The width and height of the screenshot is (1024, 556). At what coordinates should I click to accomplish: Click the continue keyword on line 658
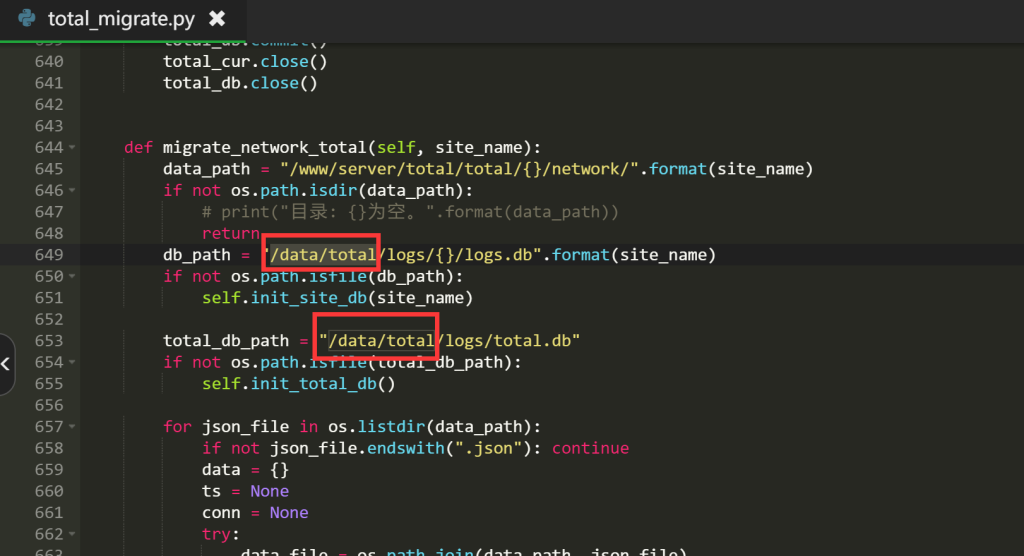click(590, 448)
